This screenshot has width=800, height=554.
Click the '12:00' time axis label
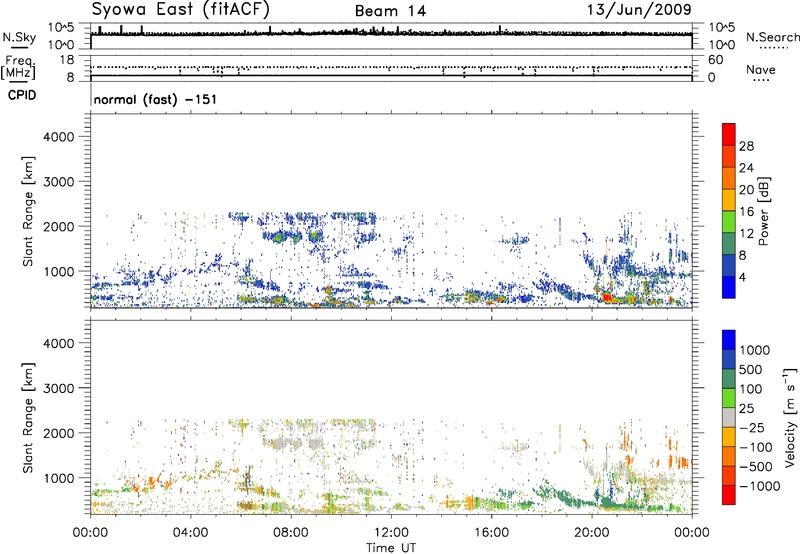[391, 533]
